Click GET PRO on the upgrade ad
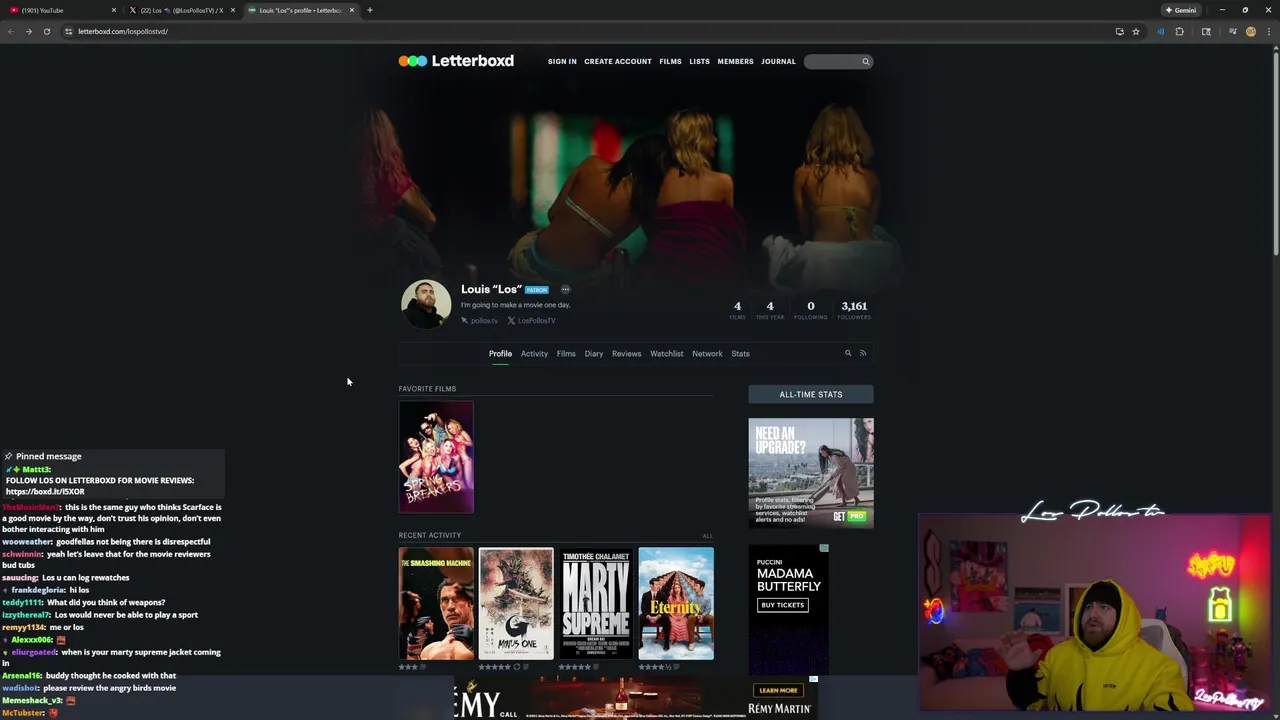Screen dimensions: 1280x720 point(850,516)
